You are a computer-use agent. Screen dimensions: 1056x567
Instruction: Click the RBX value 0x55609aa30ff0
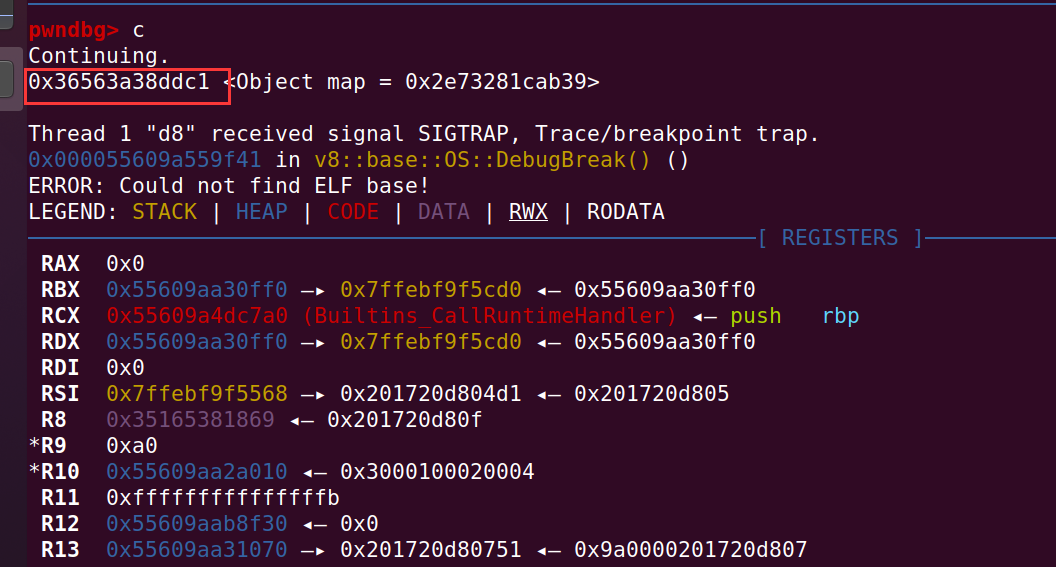click(197, 290)
